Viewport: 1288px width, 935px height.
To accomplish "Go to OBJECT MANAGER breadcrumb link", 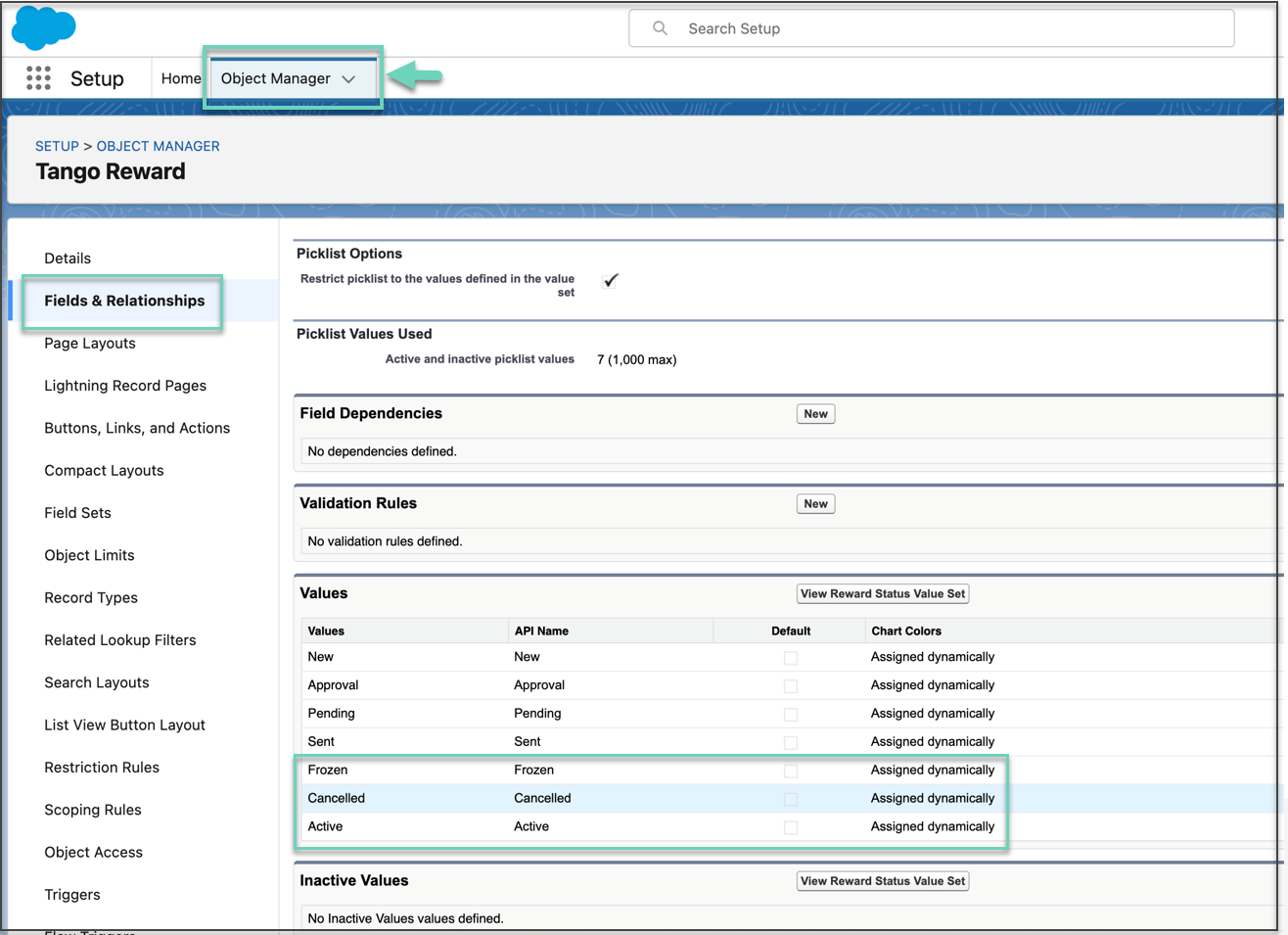I will [x=158, y=146].
